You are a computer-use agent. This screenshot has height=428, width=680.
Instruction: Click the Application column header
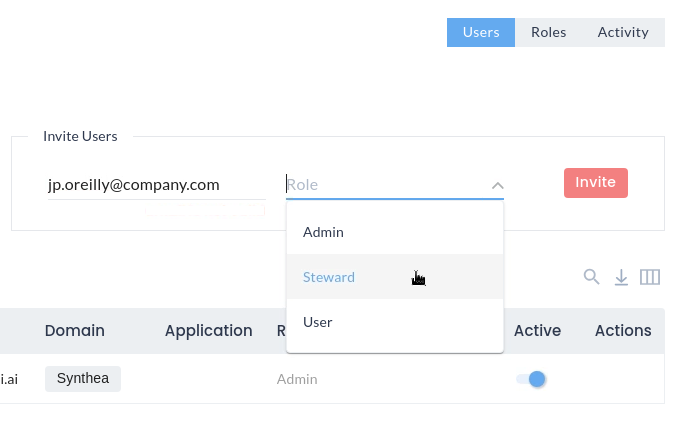click(208, 330)
